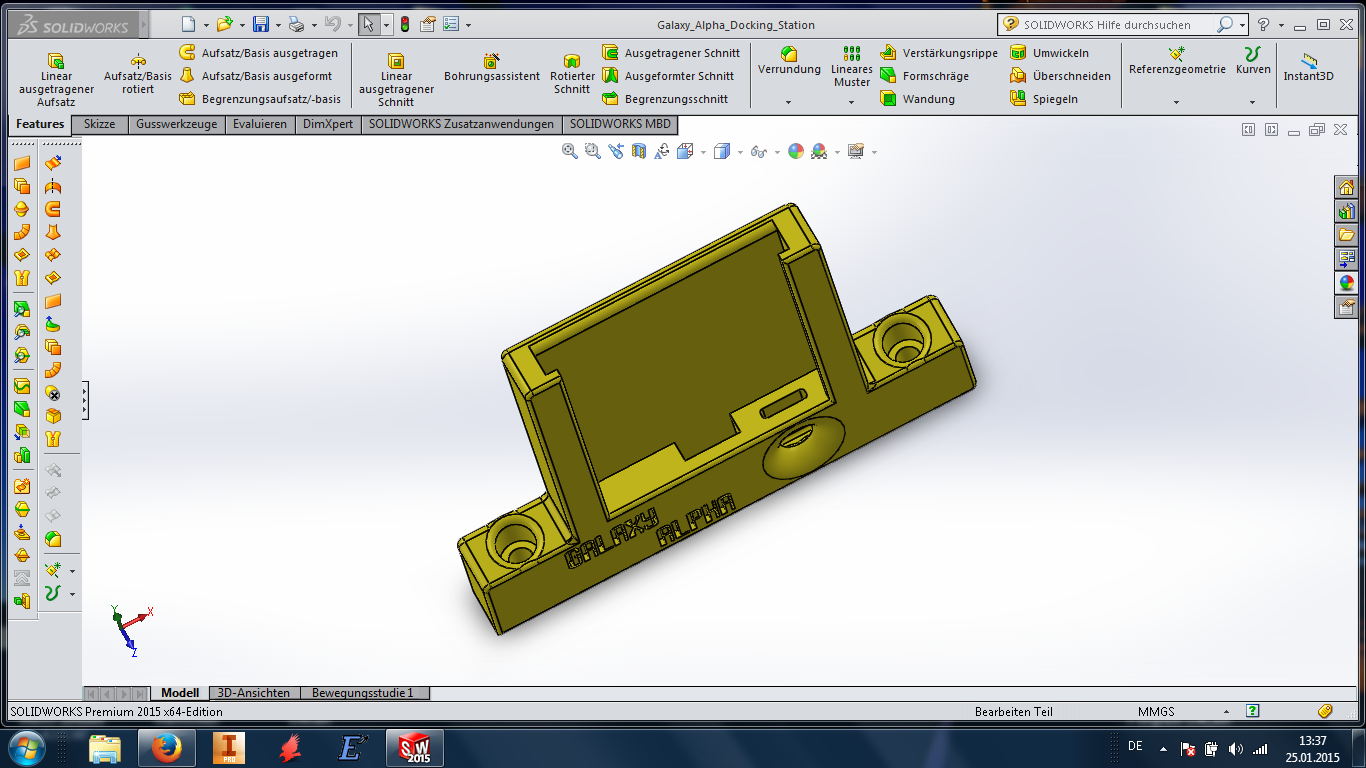The height and width of the screenshot is (768, 1366).
Task: Expand the selection tool dropdown arrow
Action: point(387,25)
